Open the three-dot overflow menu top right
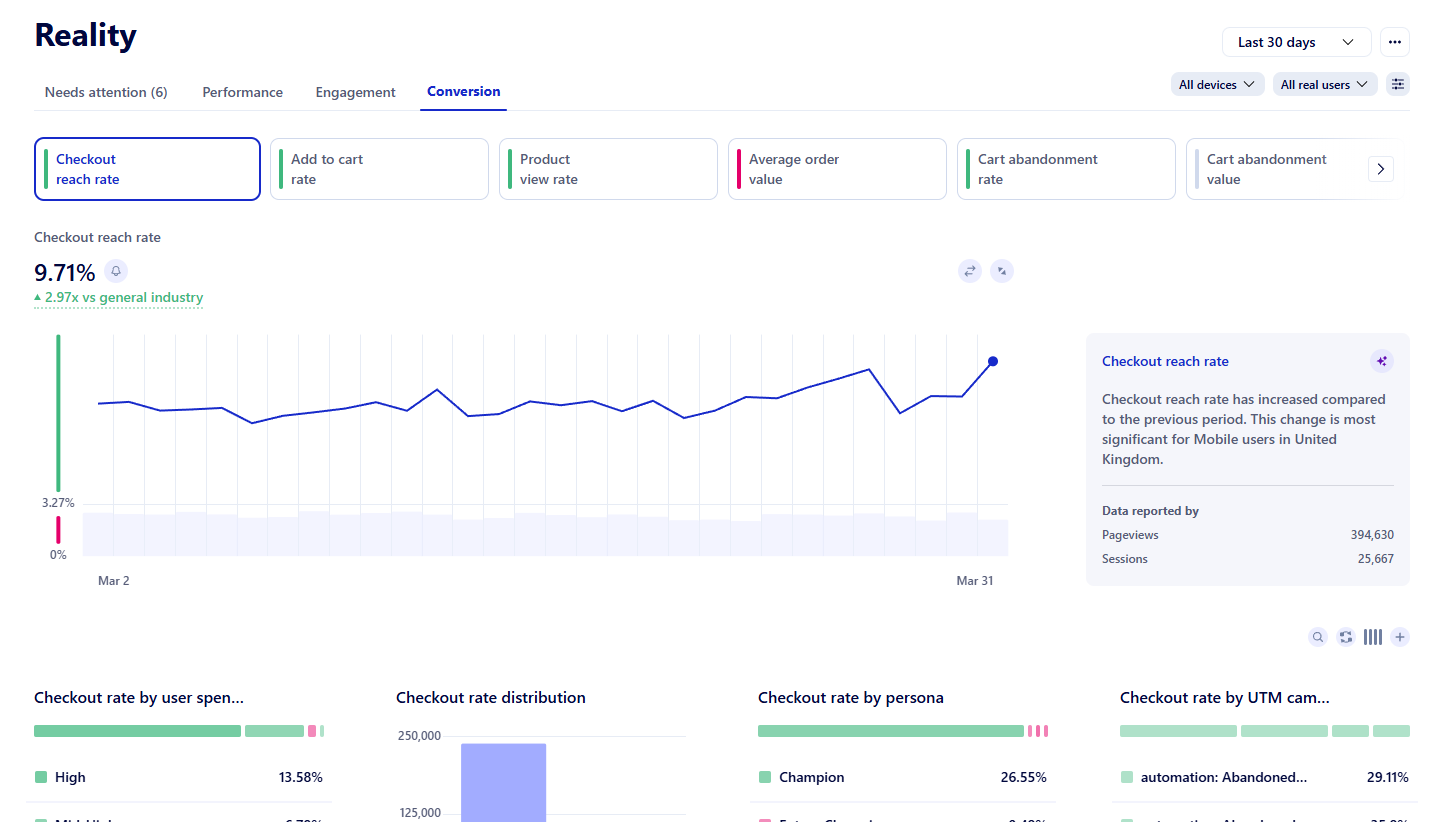This screenshot has height=822, width=1450. coord(1394,41)
